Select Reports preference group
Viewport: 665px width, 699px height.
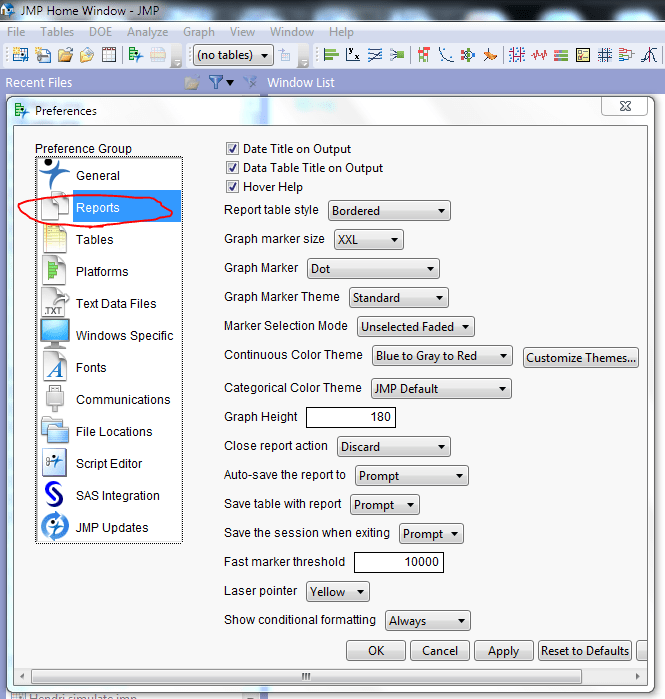tap(109, 207)
